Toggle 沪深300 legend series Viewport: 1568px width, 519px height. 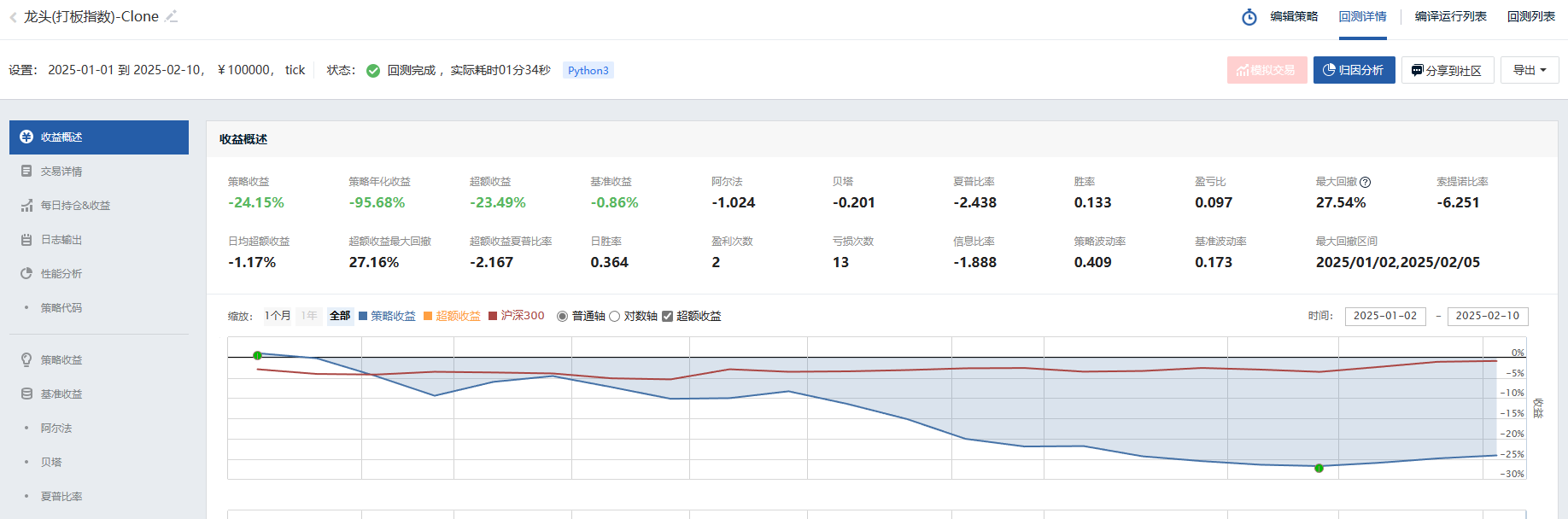516,316
